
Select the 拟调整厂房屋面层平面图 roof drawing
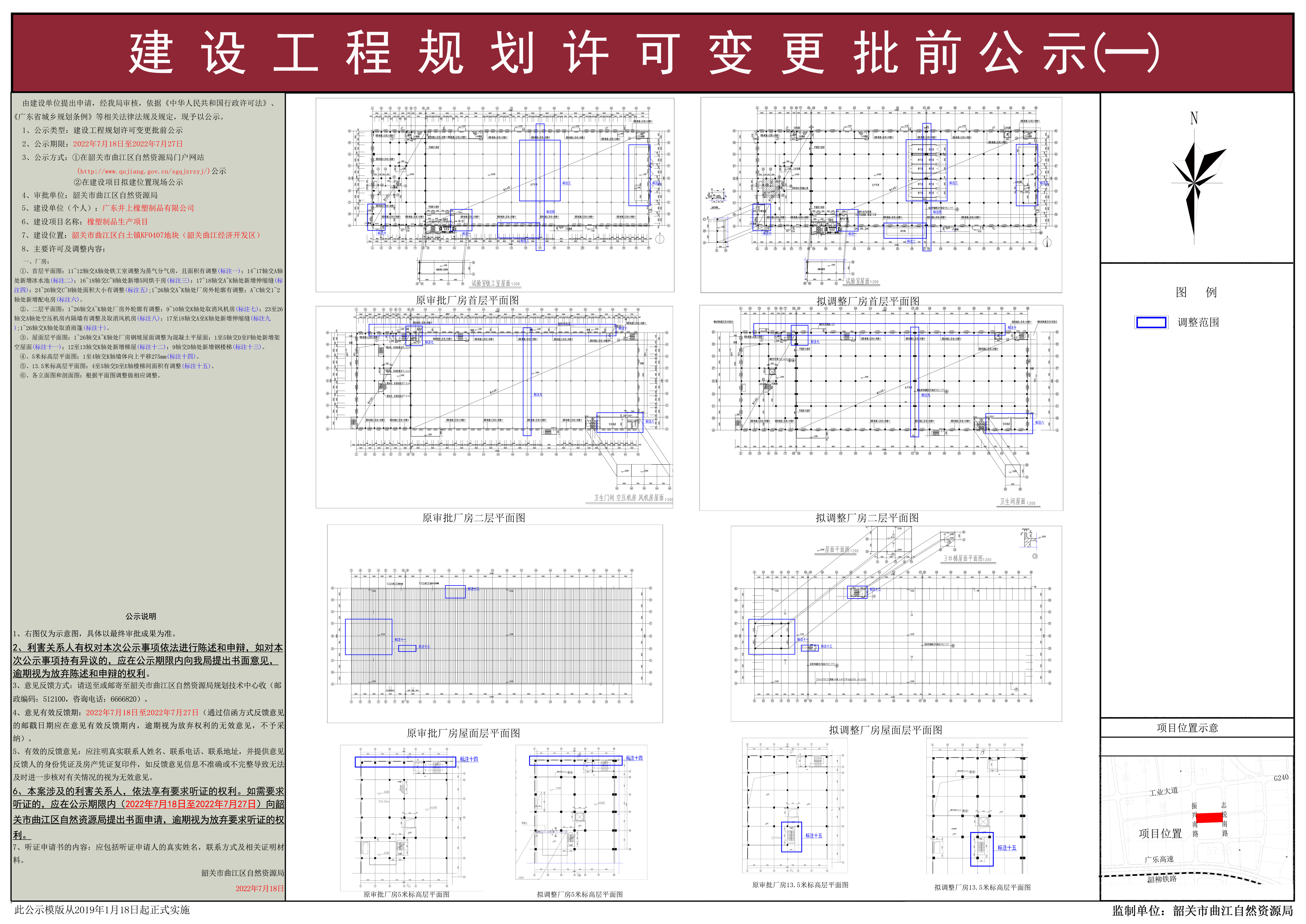tap(896, 624)
